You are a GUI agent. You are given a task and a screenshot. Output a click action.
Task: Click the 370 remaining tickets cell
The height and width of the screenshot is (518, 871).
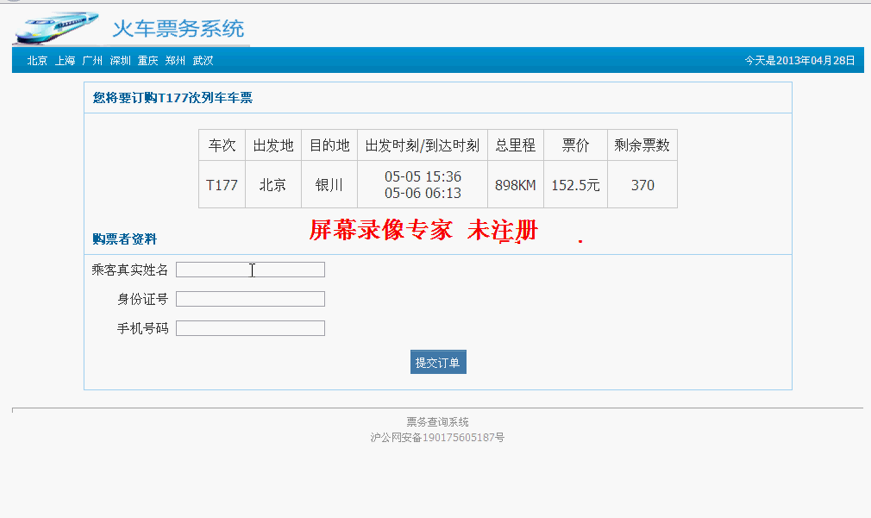pos(643,185)
